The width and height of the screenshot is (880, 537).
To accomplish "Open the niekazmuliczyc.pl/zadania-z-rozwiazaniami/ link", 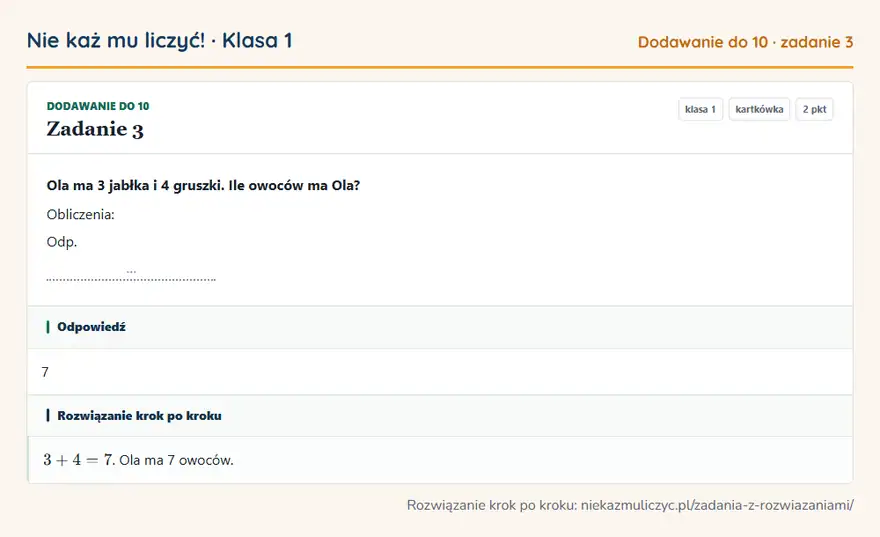I will pos(717,506).
